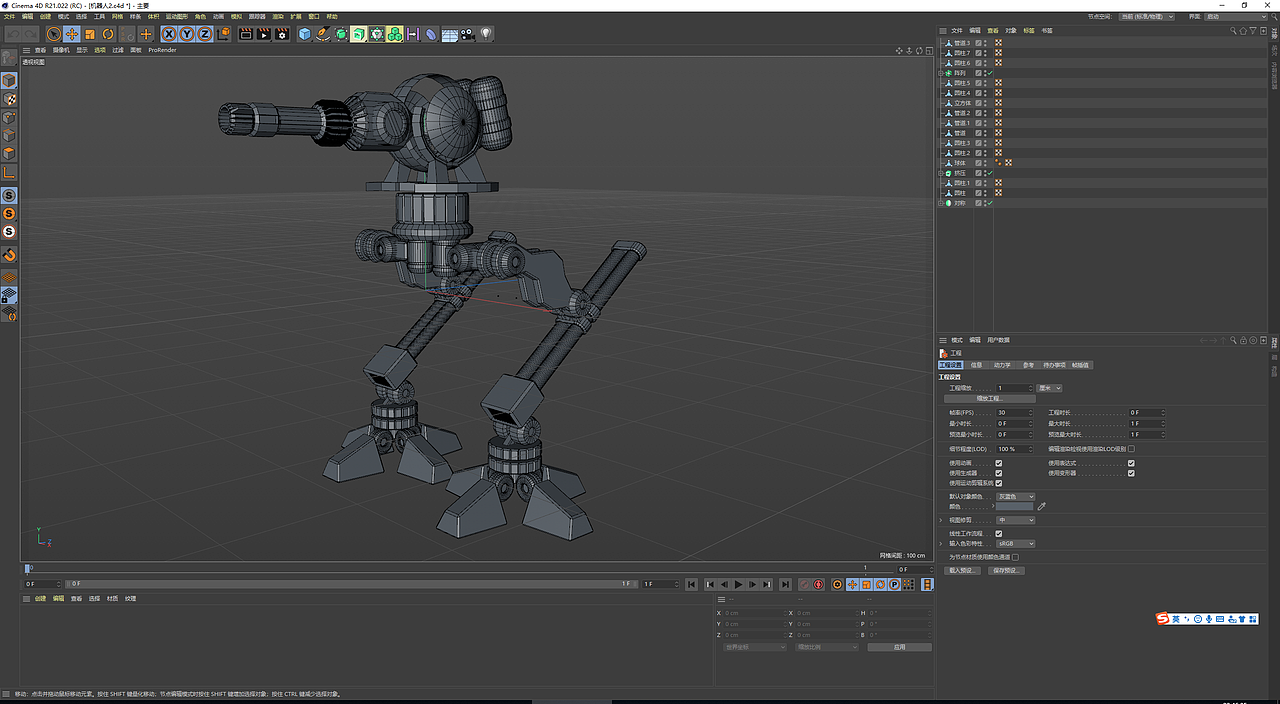The height and width of the screenshot is (704, 1280).
Task: Click the timeline ruler frame marker
Action: click(x=28, y=569)
